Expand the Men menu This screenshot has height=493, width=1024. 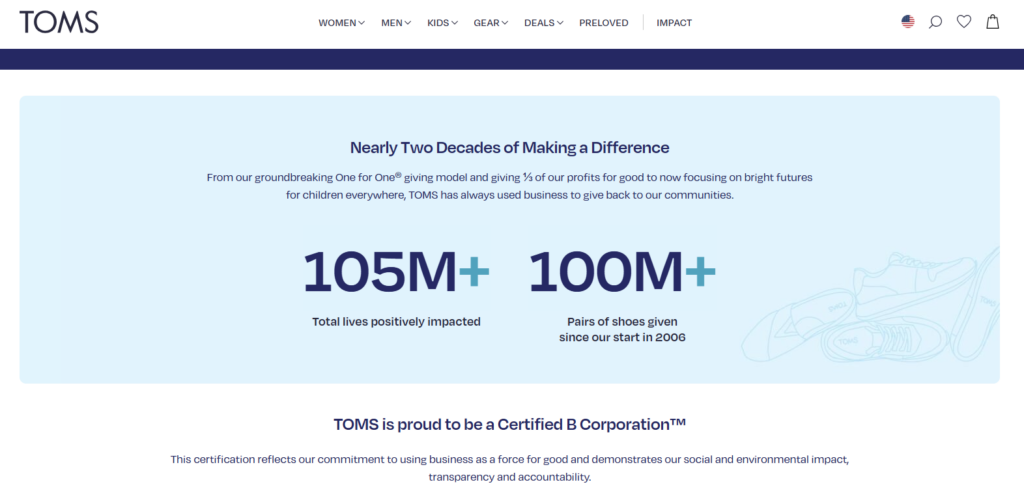(396, 23)
